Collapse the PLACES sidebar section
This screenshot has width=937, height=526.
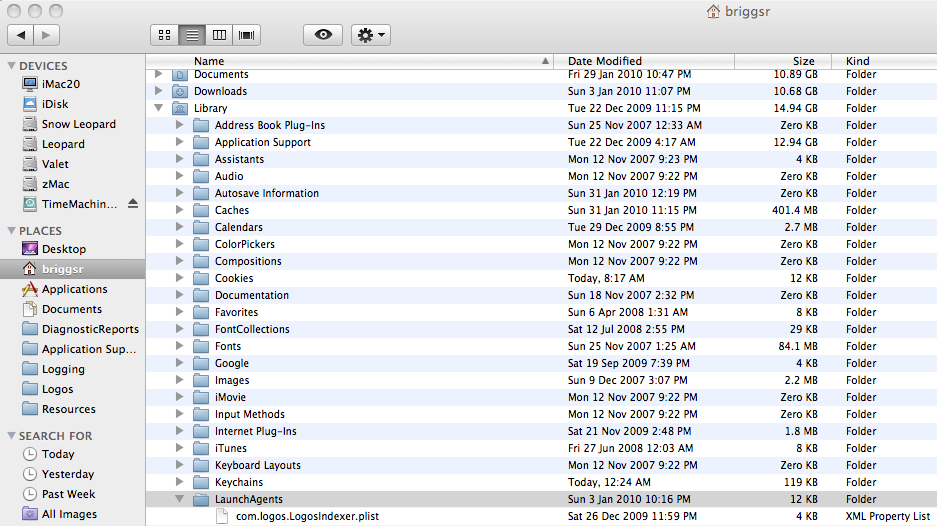coord(11,230)
